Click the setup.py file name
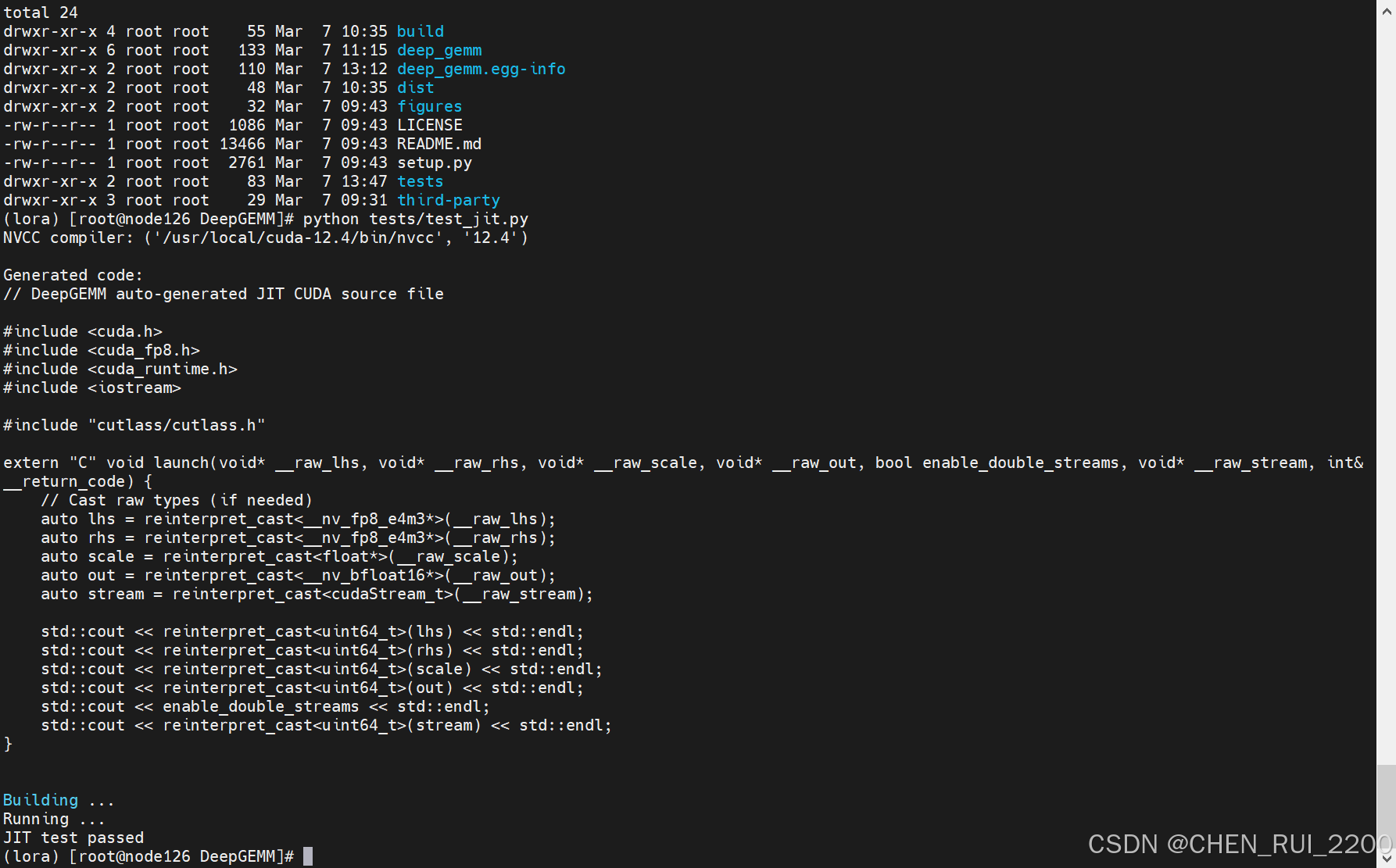Viewport: 1396px width, 868px height. [435, 163]
